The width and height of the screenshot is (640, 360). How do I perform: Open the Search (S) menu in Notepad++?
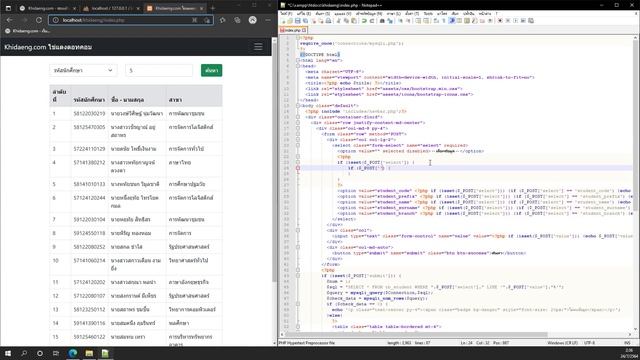click(x=322, y=13)
